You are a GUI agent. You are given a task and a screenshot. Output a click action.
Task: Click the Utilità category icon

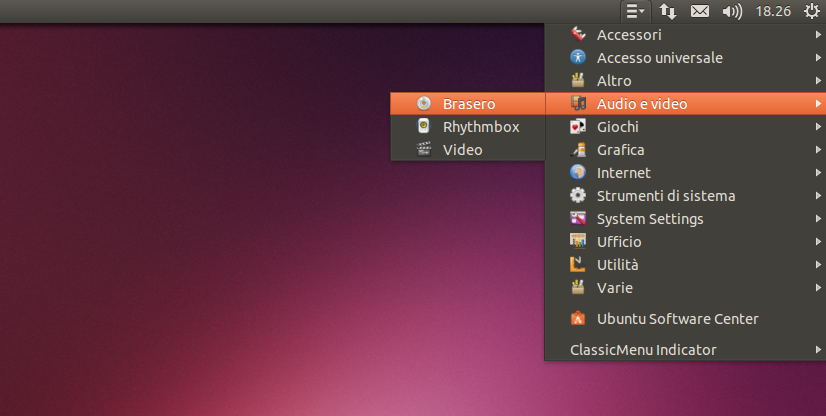coord(578,264)
